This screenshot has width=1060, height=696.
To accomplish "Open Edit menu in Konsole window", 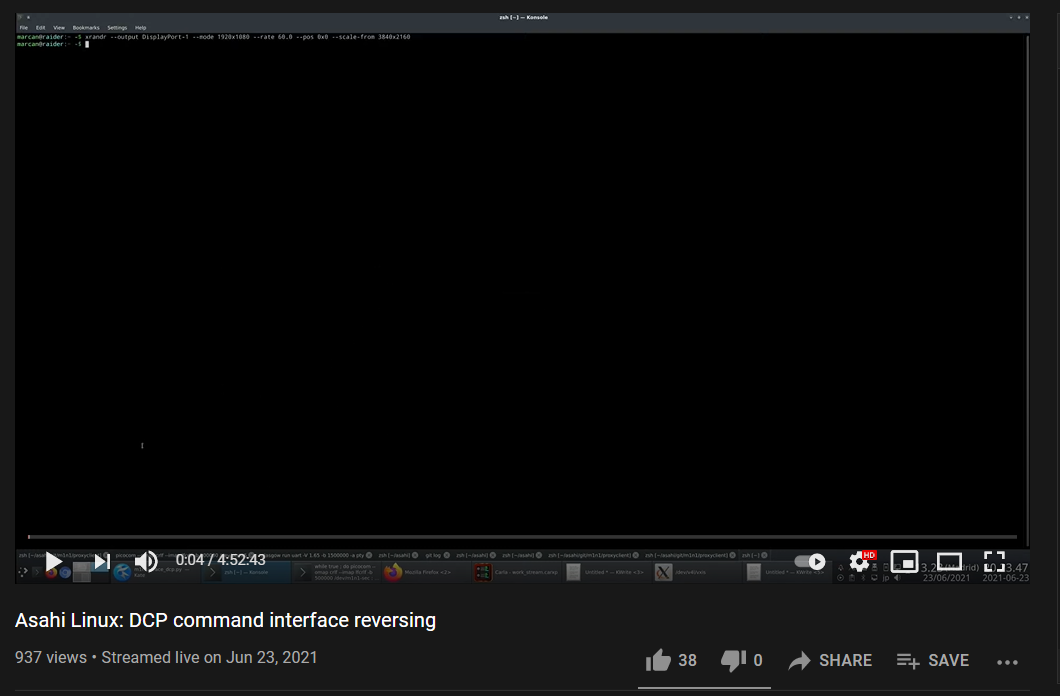I will click(x=41, y=28).
